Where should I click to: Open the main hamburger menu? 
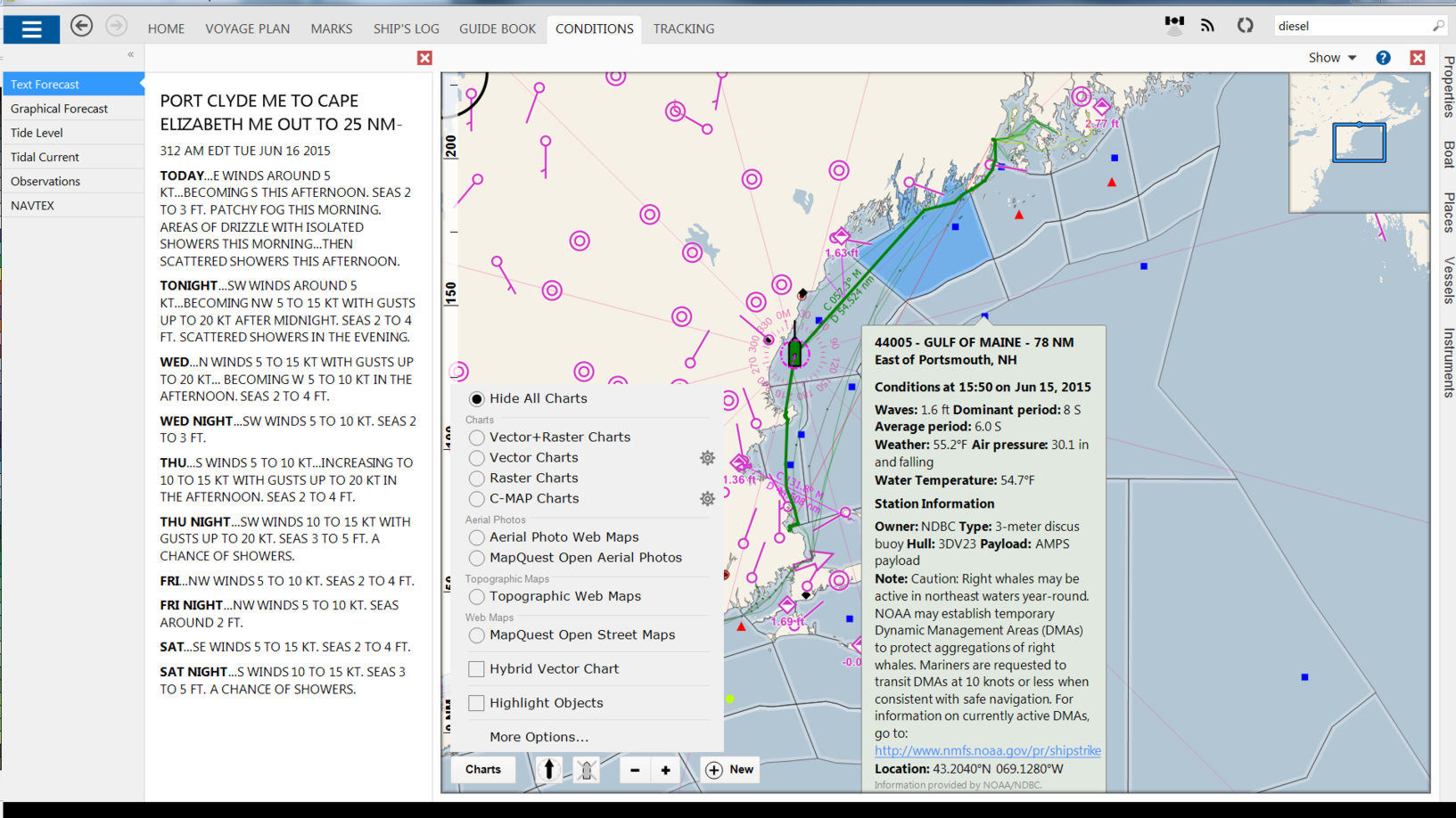31,29
